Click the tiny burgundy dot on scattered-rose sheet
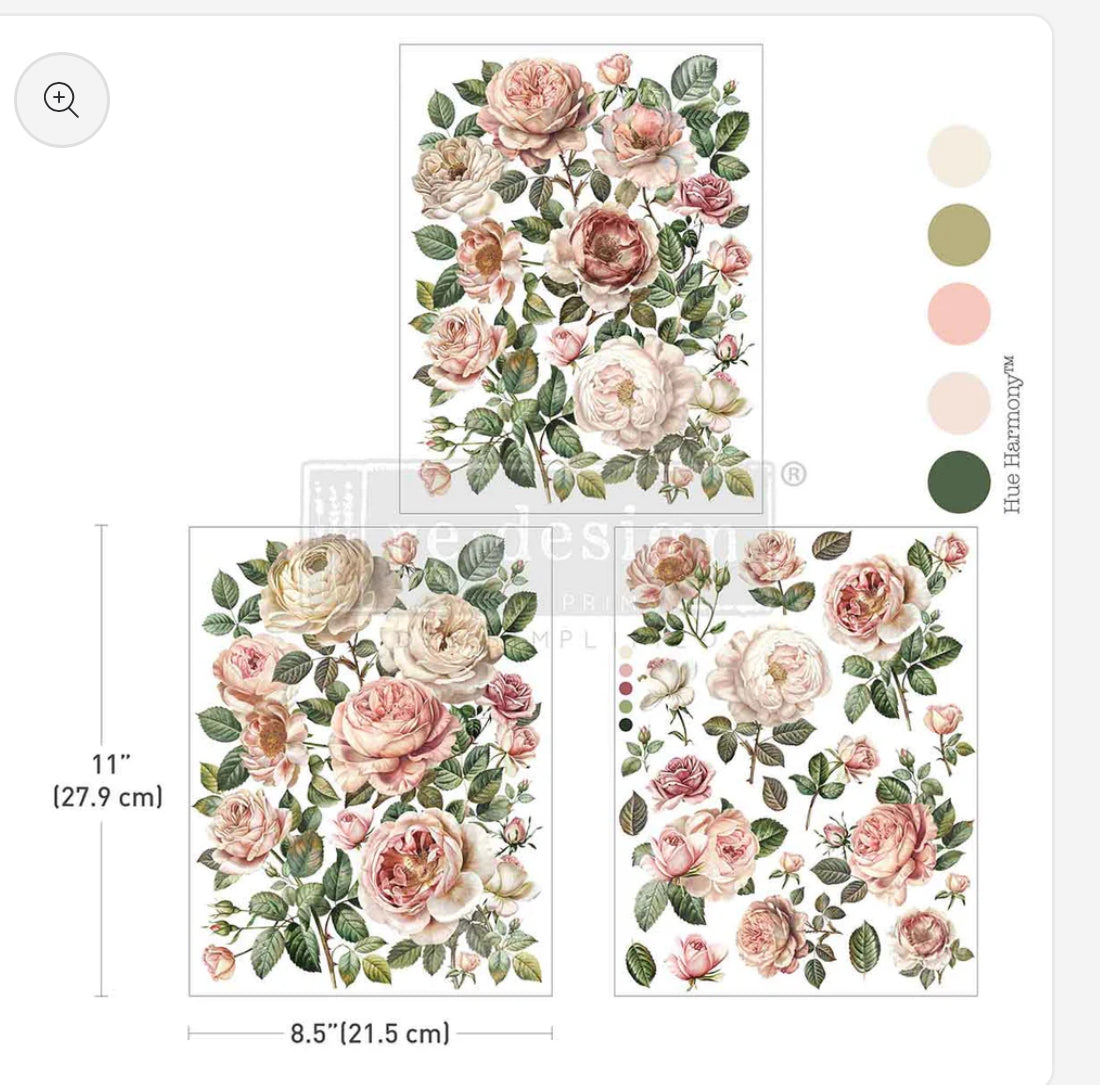 [x=625, y=688]
